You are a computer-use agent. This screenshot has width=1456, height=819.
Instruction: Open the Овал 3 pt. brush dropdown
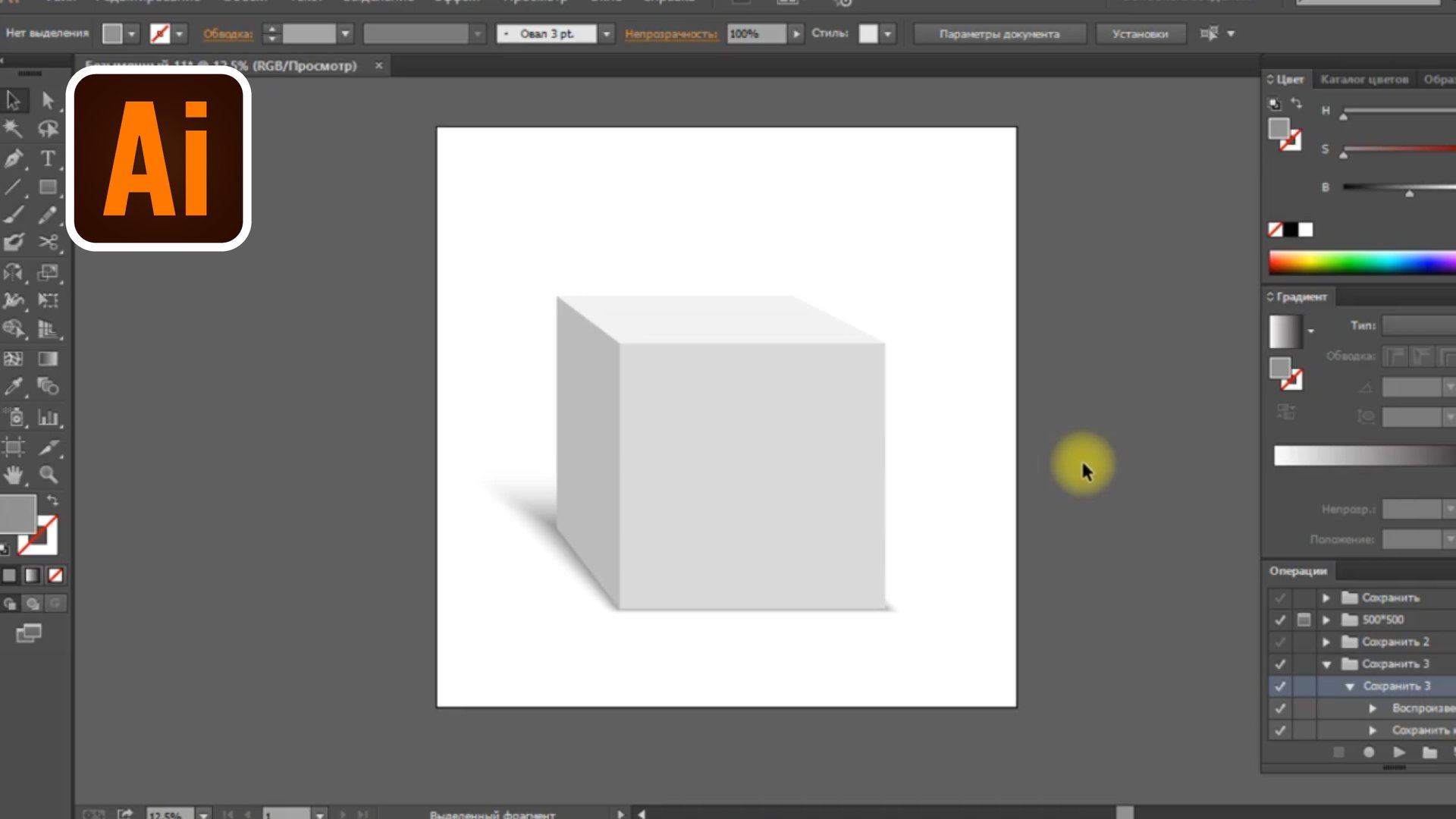(x=606, y=34)
